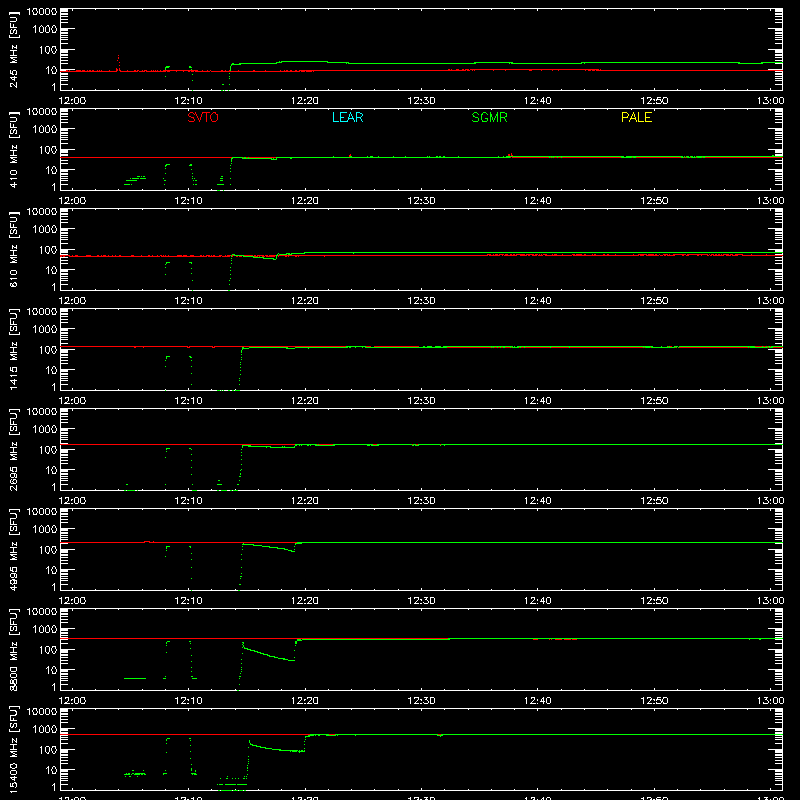Click 12:20 tick under the 2695 MHz plot
This screenshot has width=800, height=800.
coord(305,501)
